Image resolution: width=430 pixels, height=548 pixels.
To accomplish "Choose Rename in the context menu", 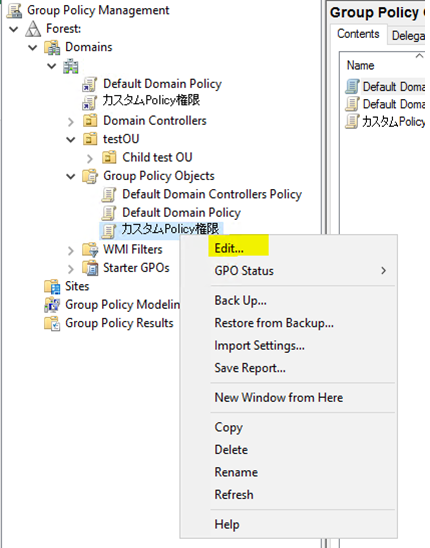I will click(289, 472).
